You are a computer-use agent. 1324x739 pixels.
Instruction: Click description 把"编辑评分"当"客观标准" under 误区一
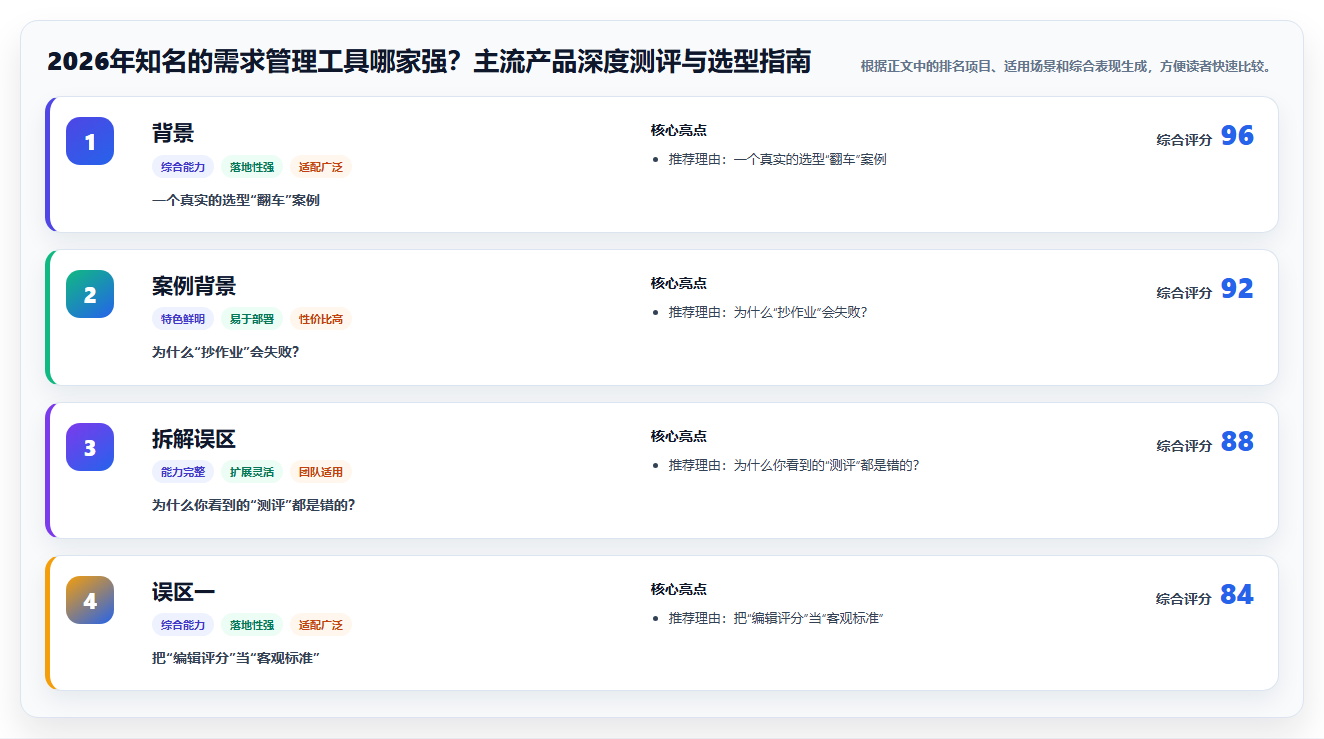[236, 658]
